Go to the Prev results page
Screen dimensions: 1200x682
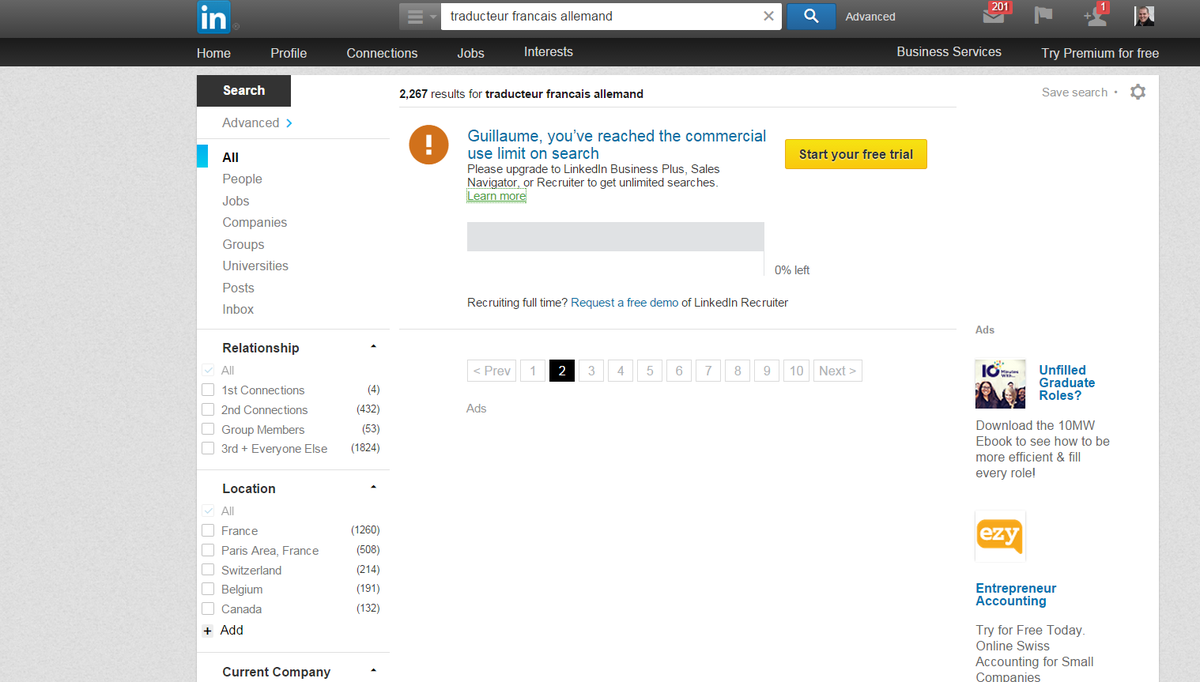pos(491,371)
